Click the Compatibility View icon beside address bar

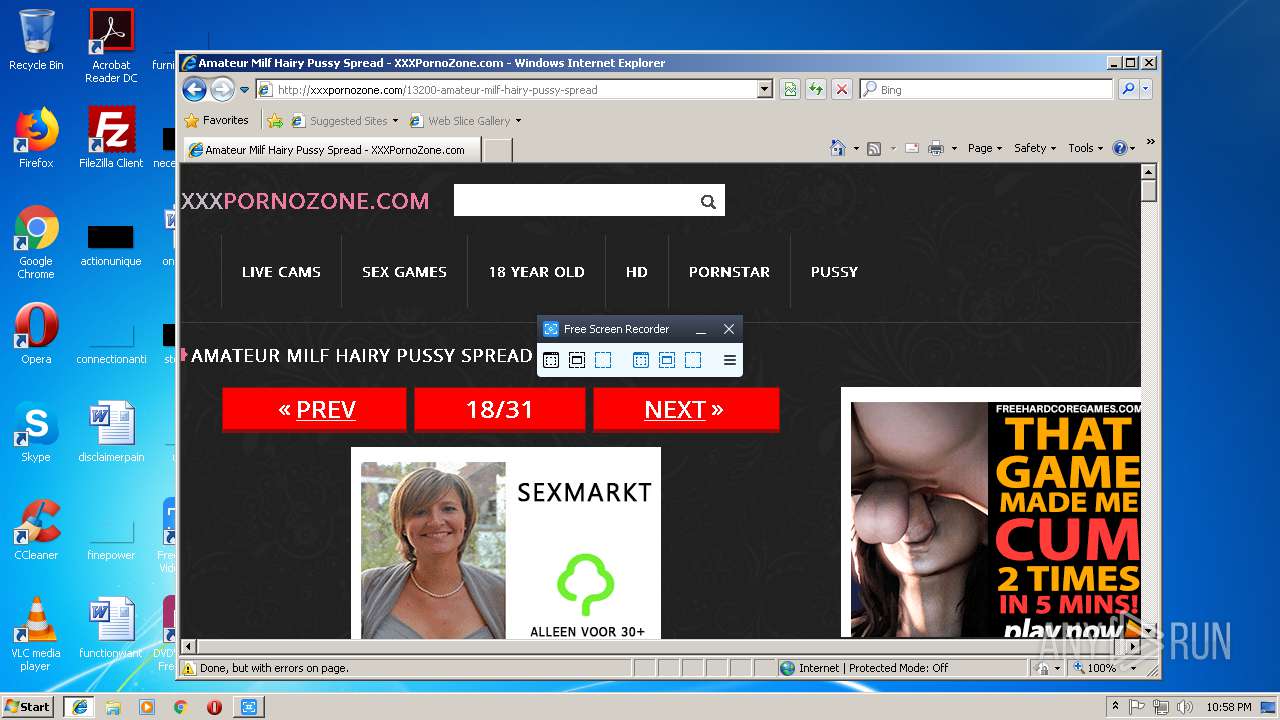click(x=790, y=89)
